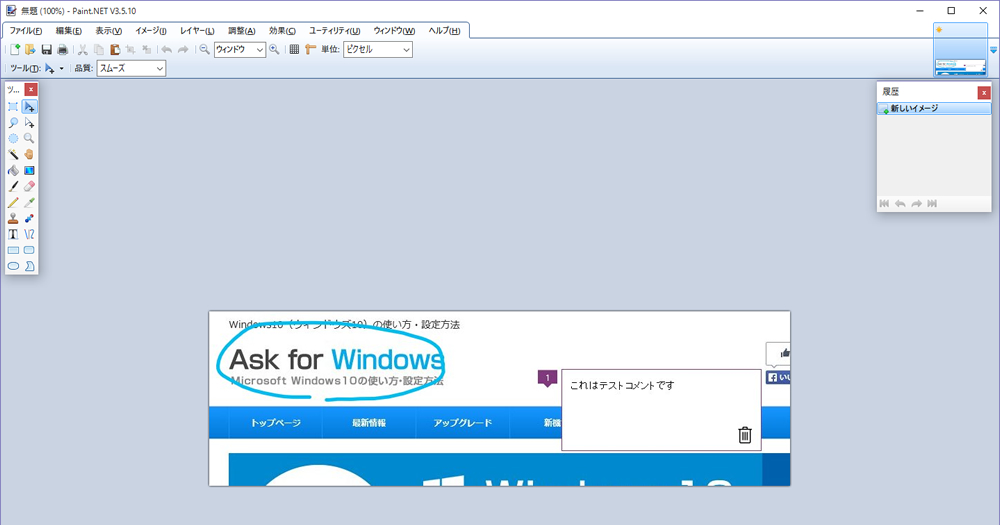Image resolution: width=1000 pixels, height=525 pixels.
Task: Select the Move Selected Pixels tool in tools panel
Action: click(x=29, y=107)
